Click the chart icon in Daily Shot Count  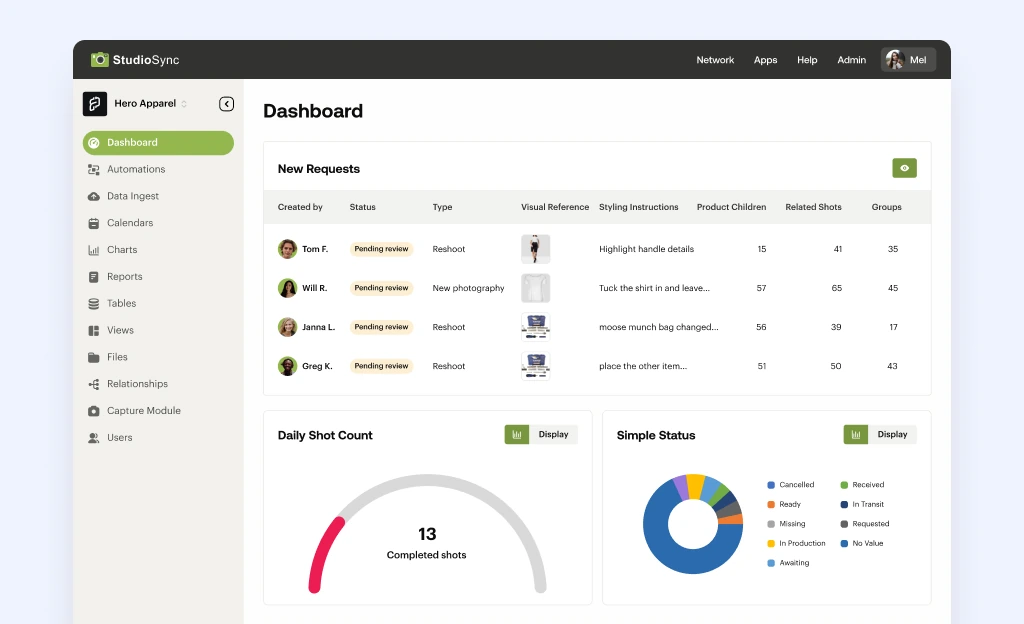(517, 435)
